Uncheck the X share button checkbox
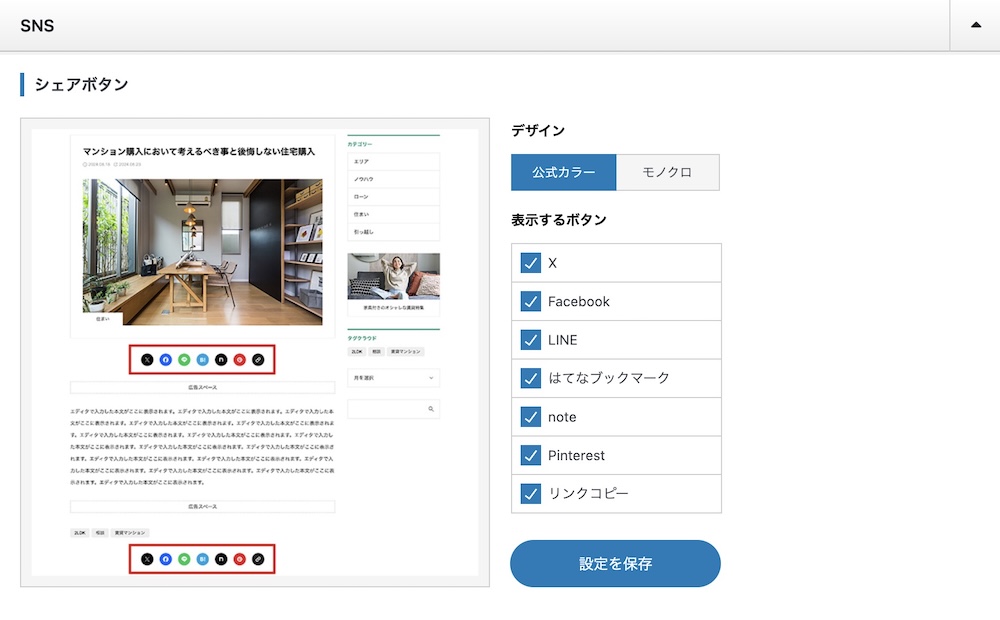The image size is (1000, 620). 531,263
